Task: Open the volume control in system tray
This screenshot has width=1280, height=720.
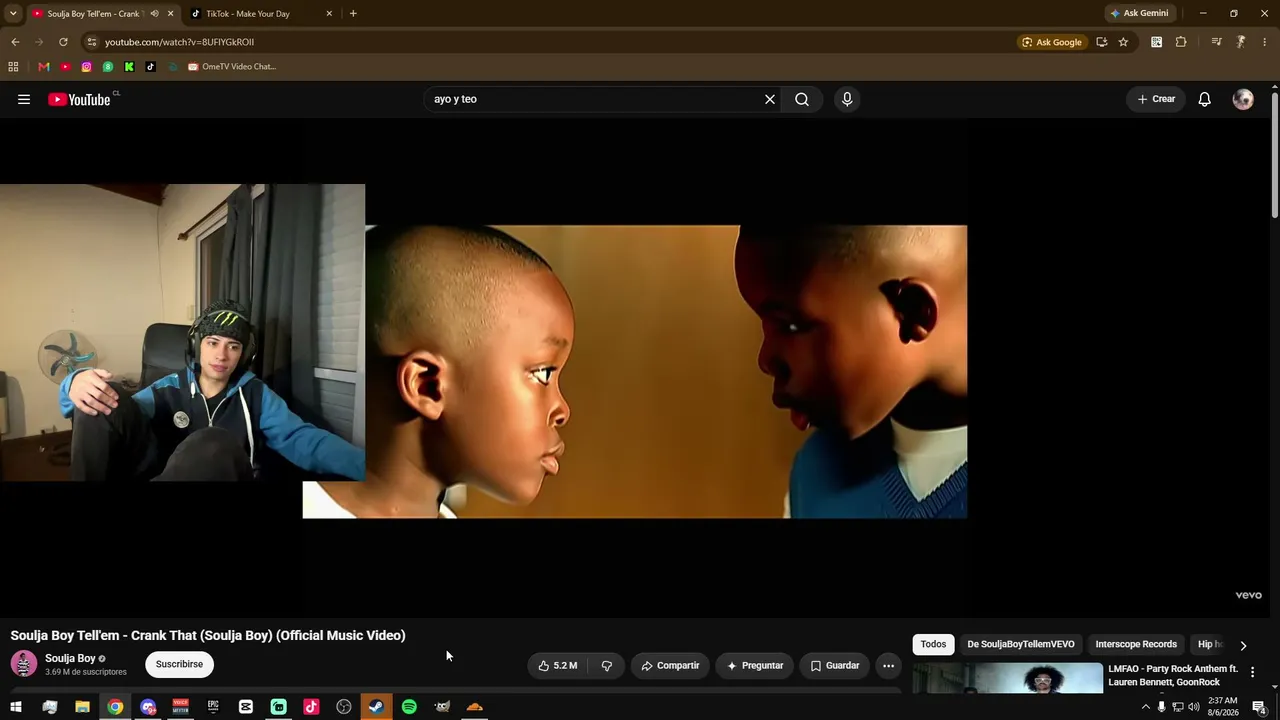Action: point(1193,707)
